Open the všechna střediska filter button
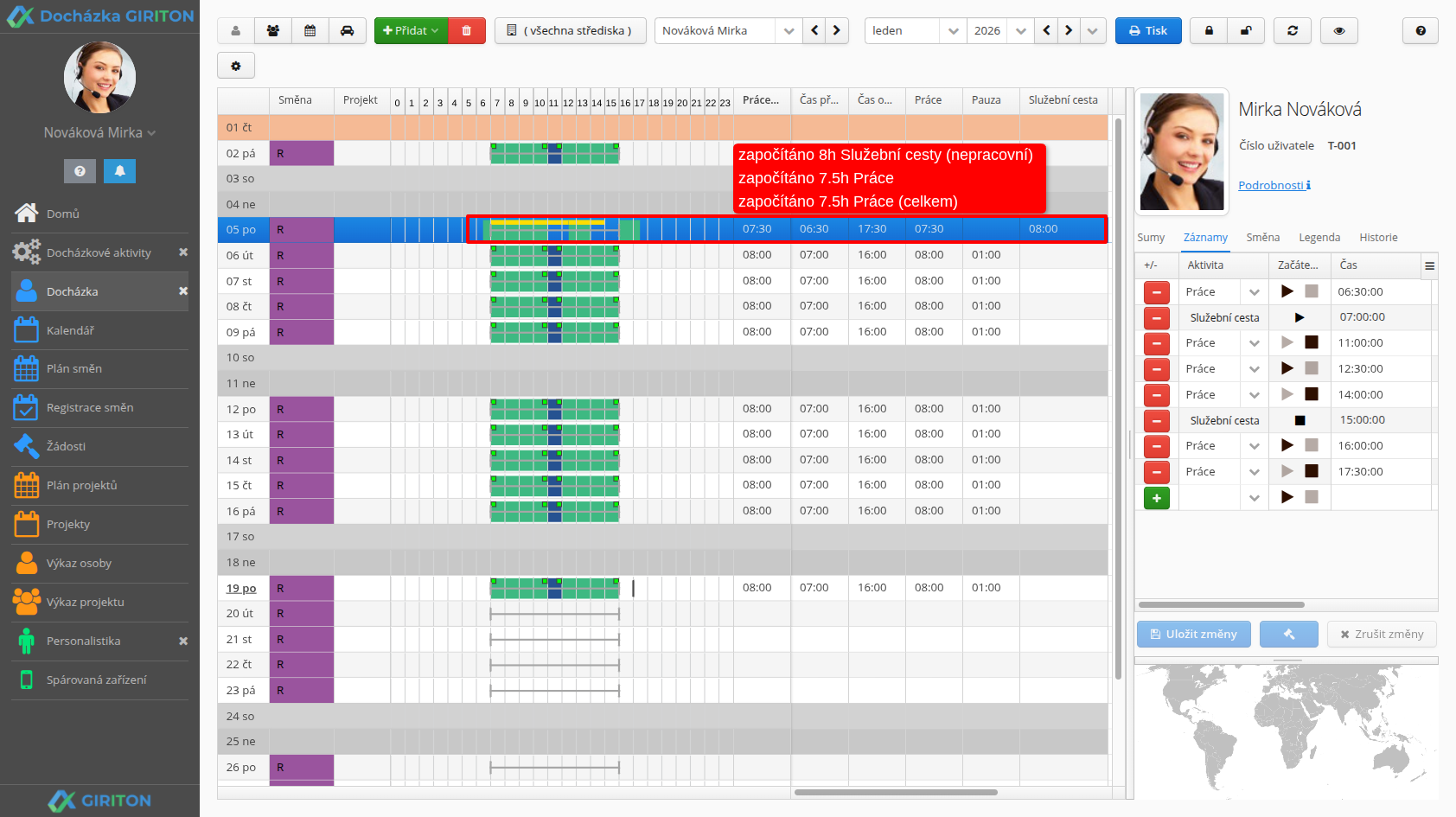The height and width of the screenshot is (817, 1456). [x=571, y=31]
